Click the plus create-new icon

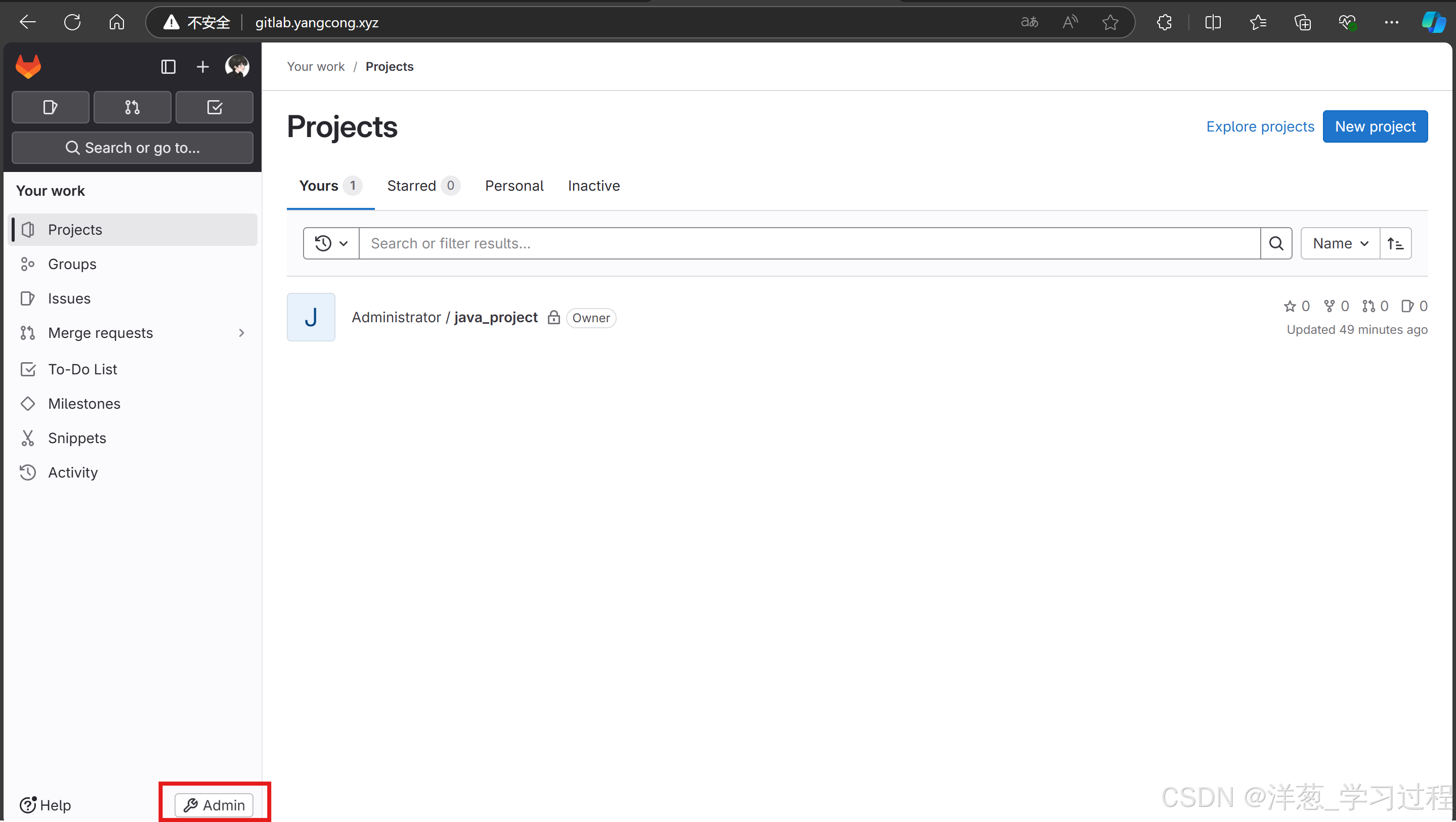[x=202, y=67]
